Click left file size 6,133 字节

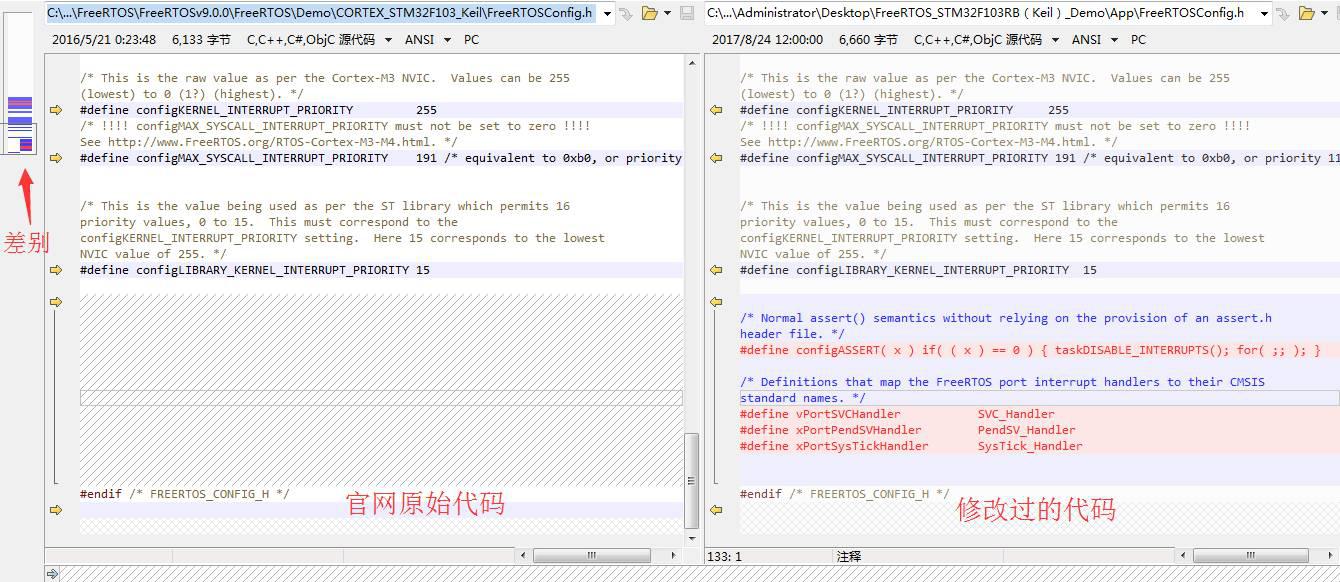(x=201, y=40)
